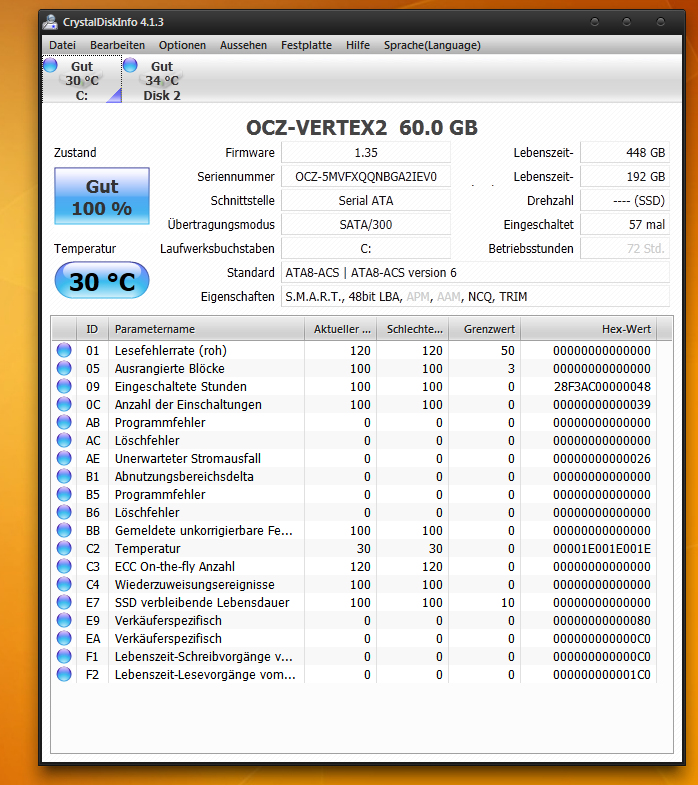
Task: Click the 448 GB Lebenszeit field
Action: tap(624, 152)
